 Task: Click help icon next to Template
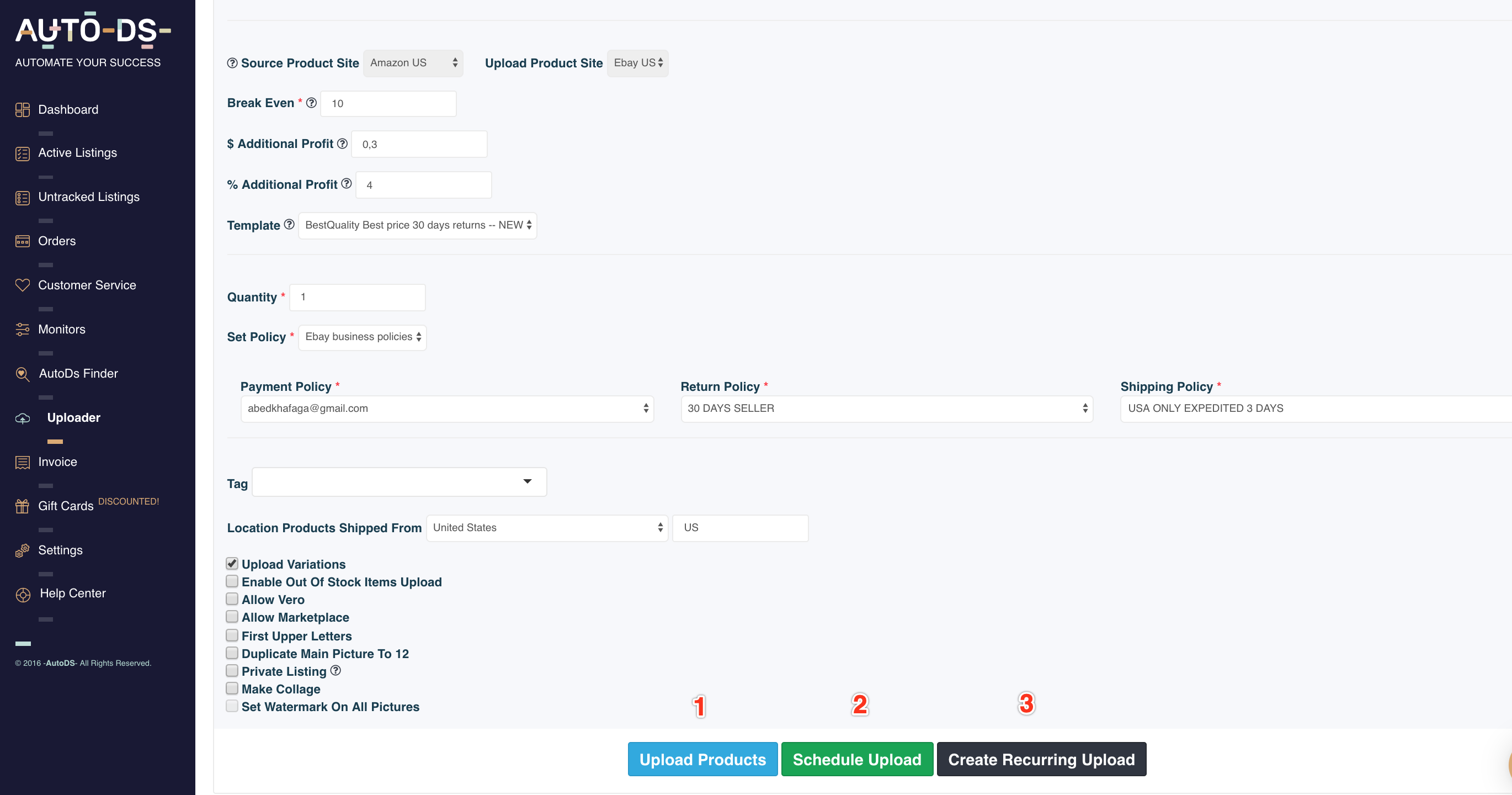289,224
